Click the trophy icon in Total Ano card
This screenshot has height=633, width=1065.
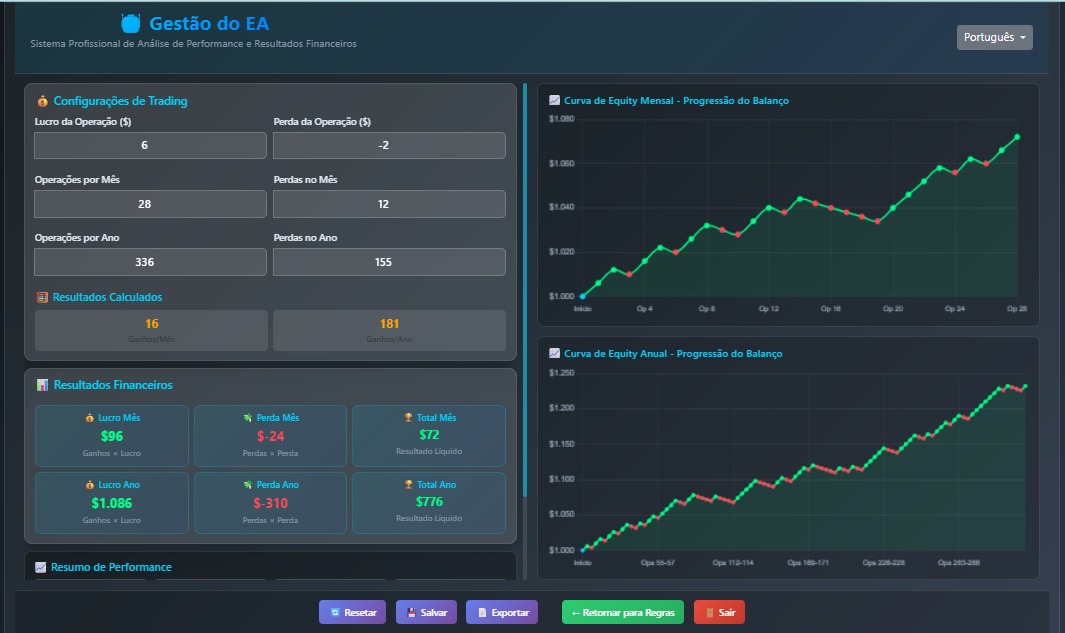(408, 485)
